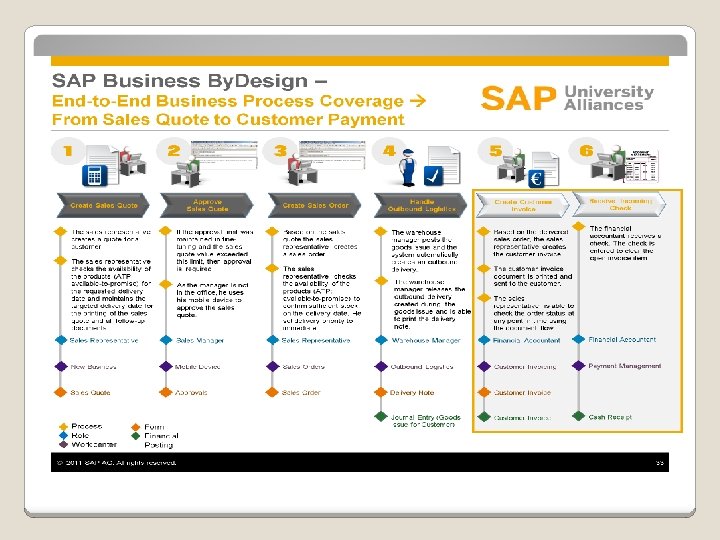The height and width of the screenshot is (540, 720).
Task: Click the Handle Outbound Logistics chevron banner
Action: (421, 205)
